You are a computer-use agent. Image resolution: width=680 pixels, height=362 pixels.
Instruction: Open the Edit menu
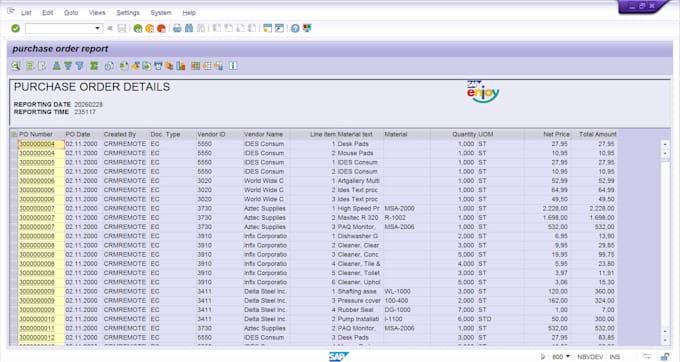click(x=48, y=13)
